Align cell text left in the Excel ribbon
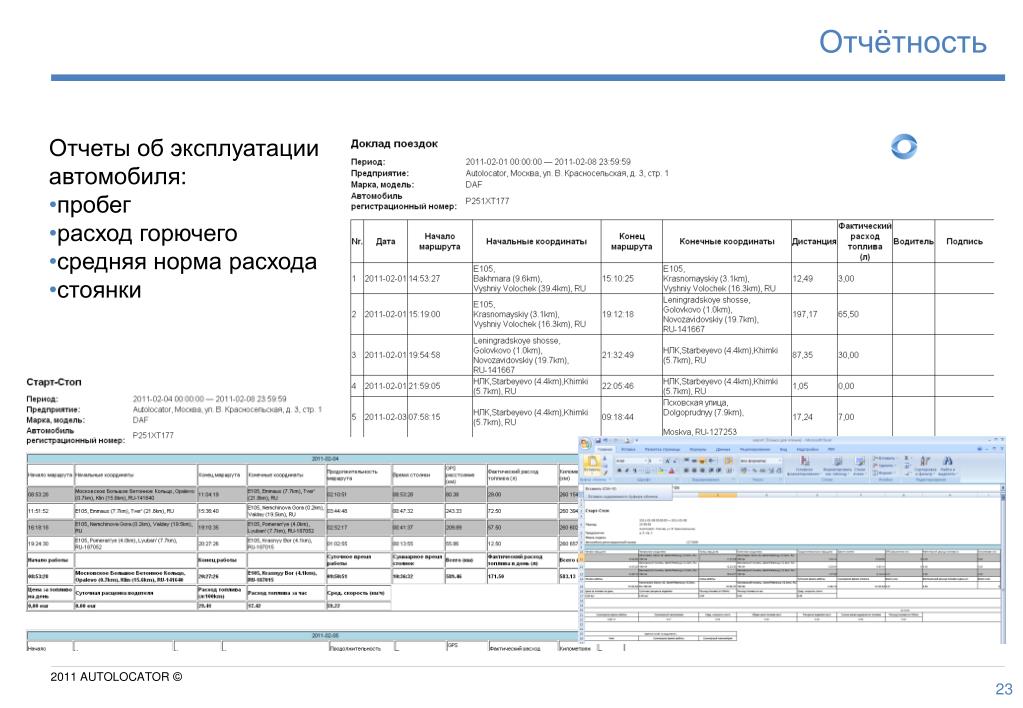This screenshot has width=1023, height=708. coord(686,470)
